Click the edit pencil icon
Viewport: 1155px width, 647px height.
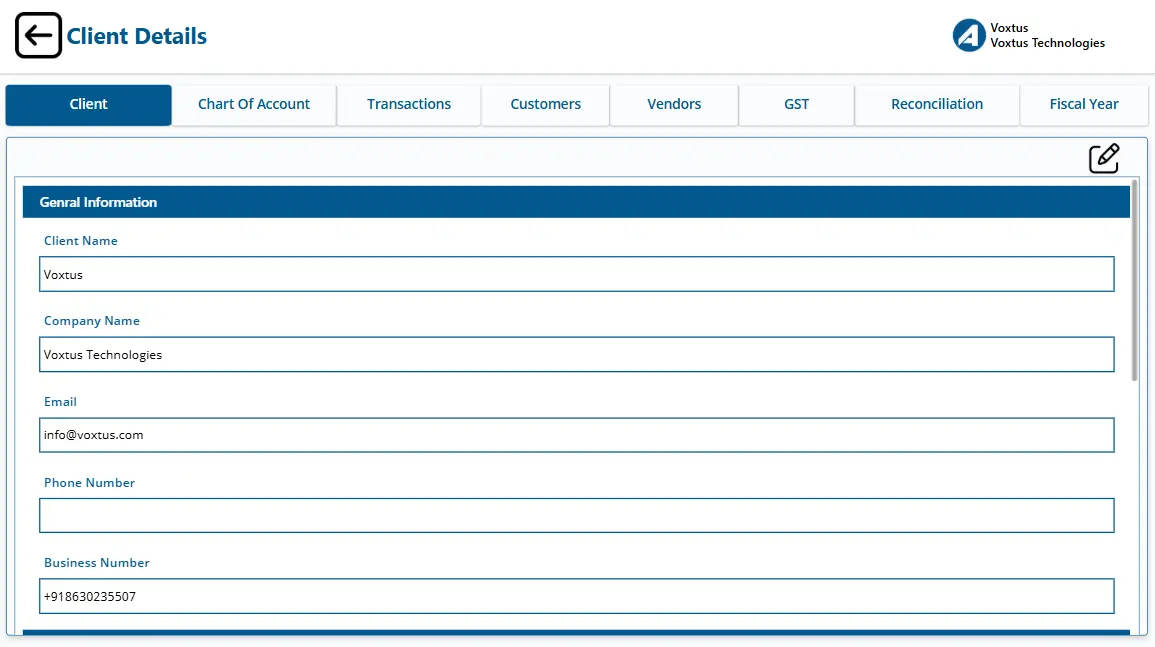tap(1103, 158)
